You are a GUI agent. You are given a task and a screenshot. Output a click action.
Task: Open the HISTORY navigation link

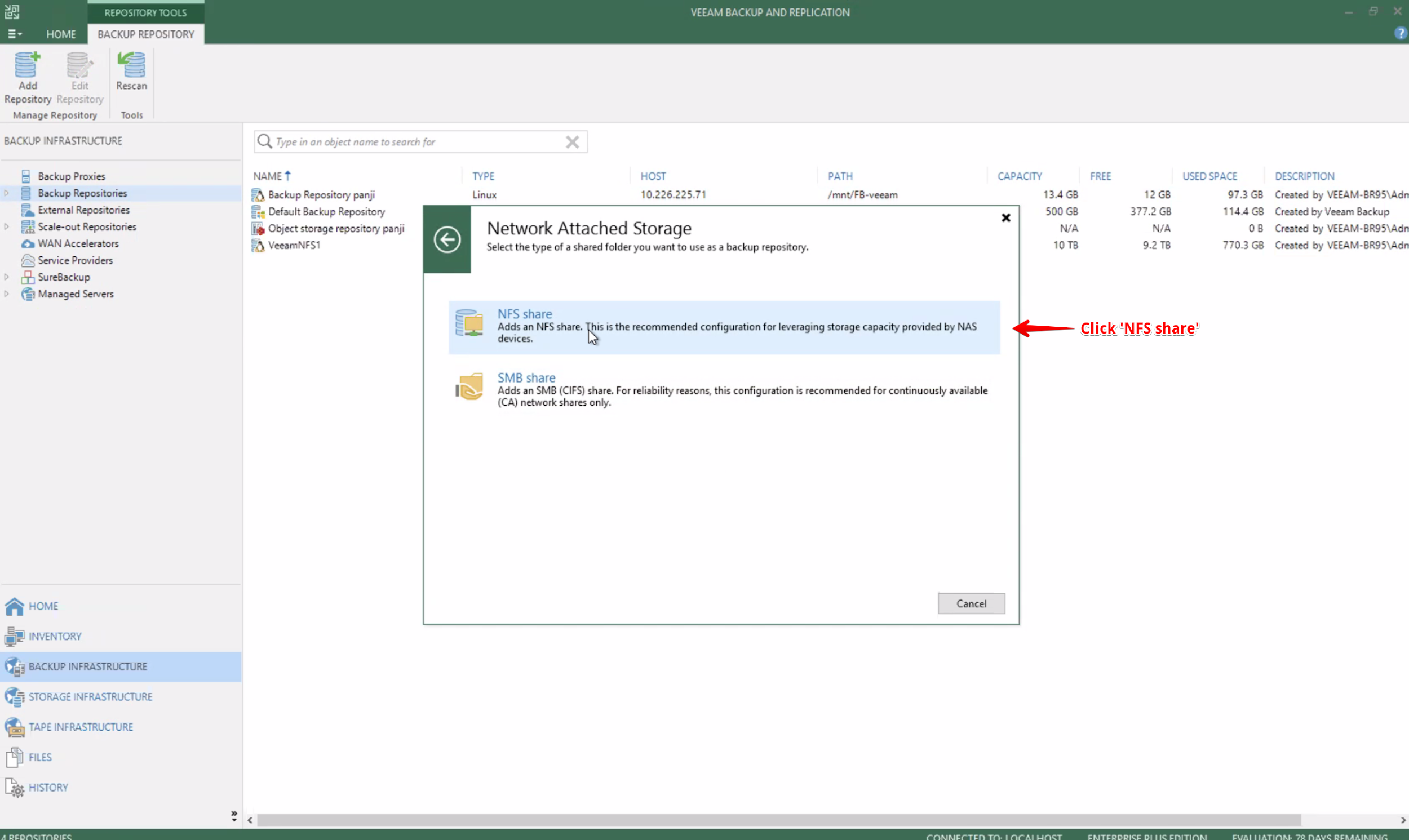(48, 788)
